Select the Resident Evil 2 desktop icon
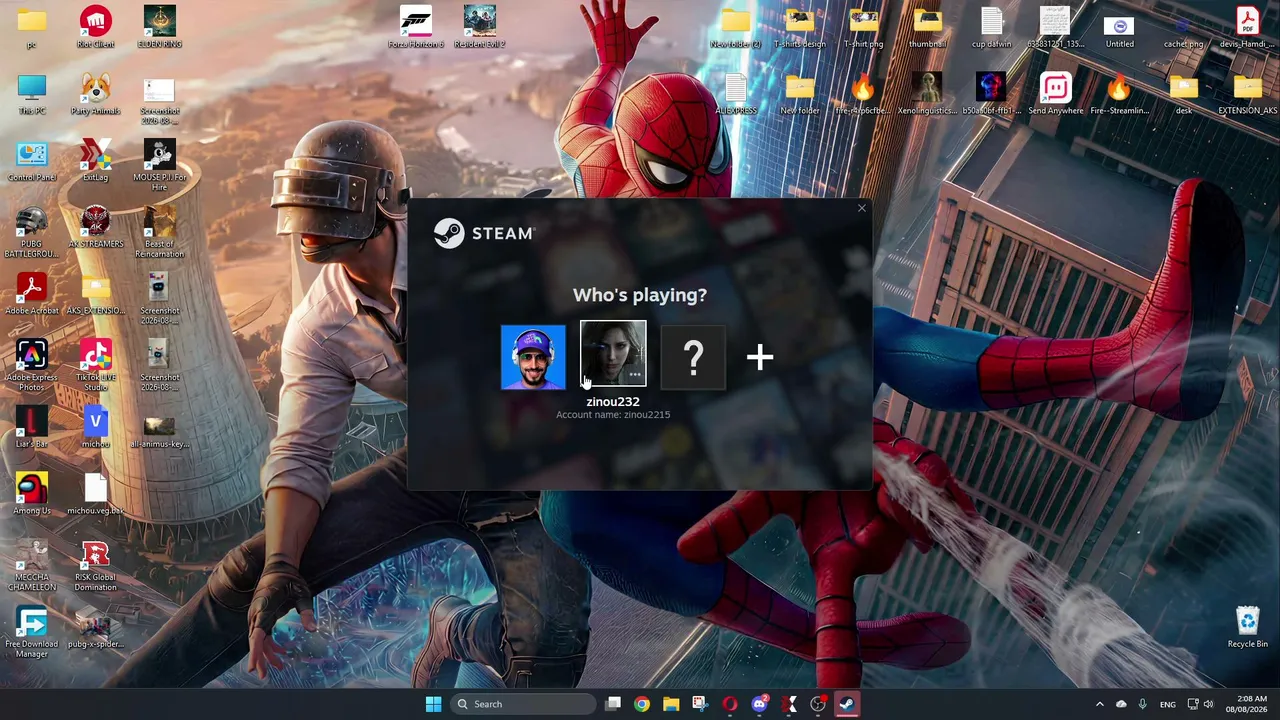This screenshot has width=1280, height=720. [480, 27]
